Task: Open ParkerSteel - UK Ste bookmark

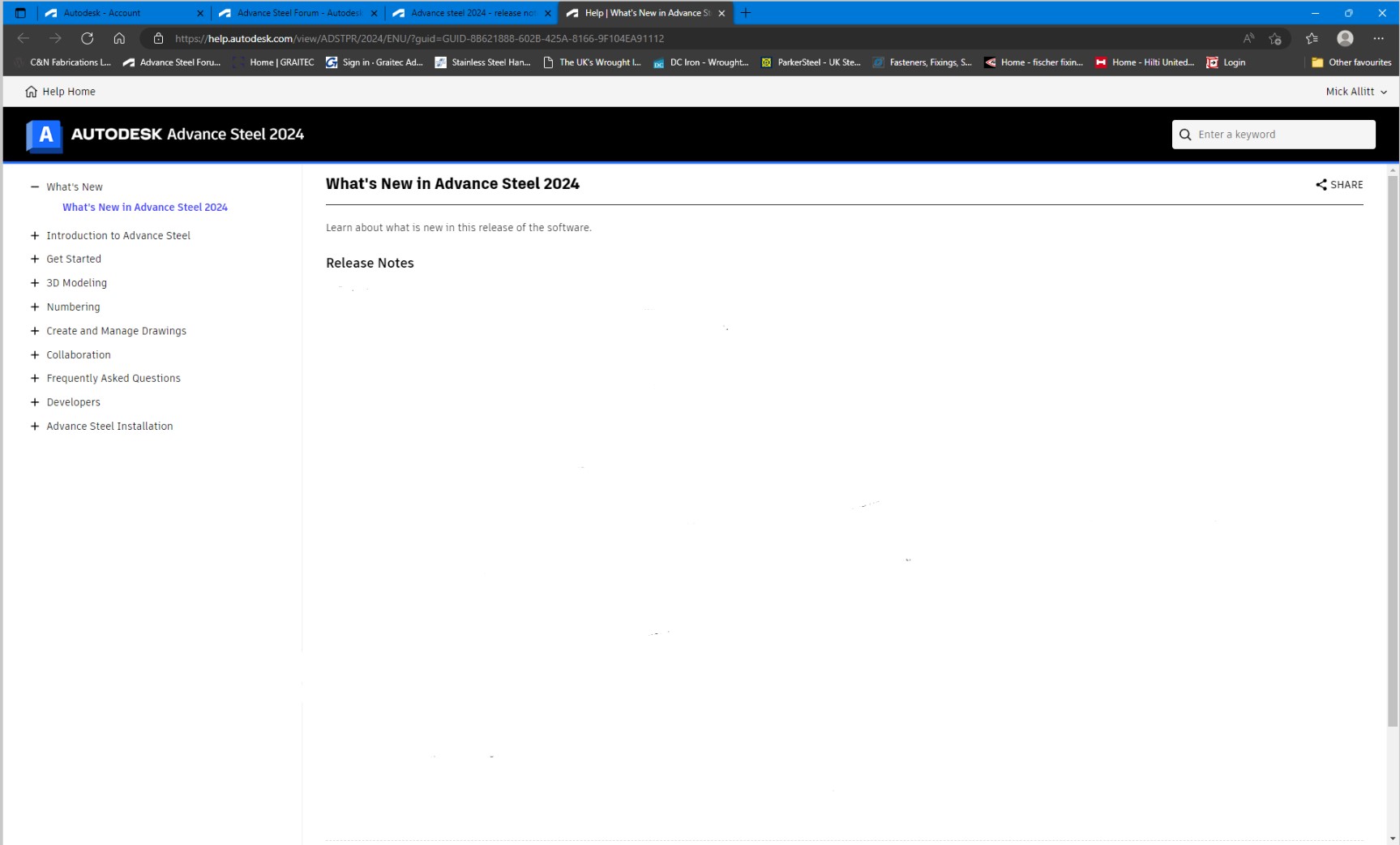Action: (x=811, y=62)
